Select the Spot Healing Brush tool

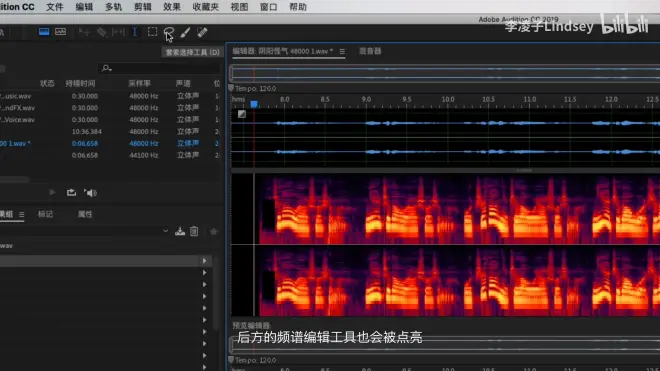(202, 32)
